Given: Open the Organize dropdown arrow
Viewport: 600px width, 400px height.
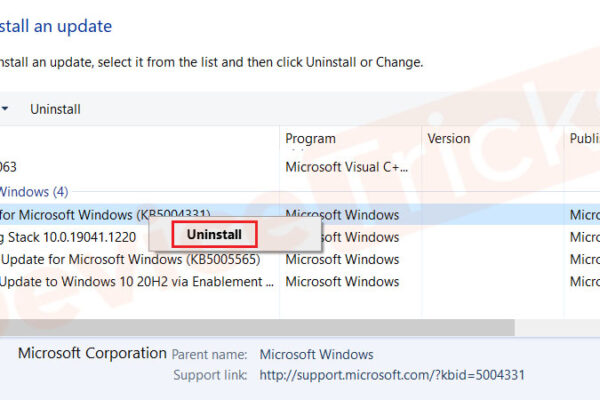Looking at the screenshot, I should 5,109.
